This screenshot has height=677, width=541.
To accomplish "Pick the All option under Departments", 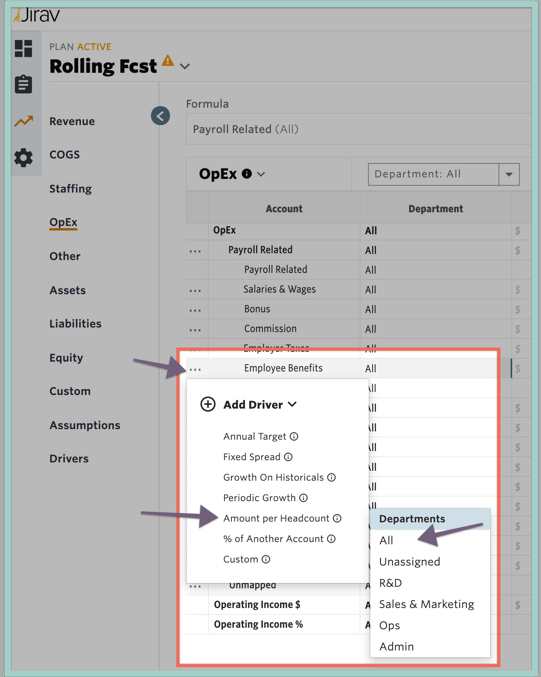I will pyautogui.click(x=386, y=541).
